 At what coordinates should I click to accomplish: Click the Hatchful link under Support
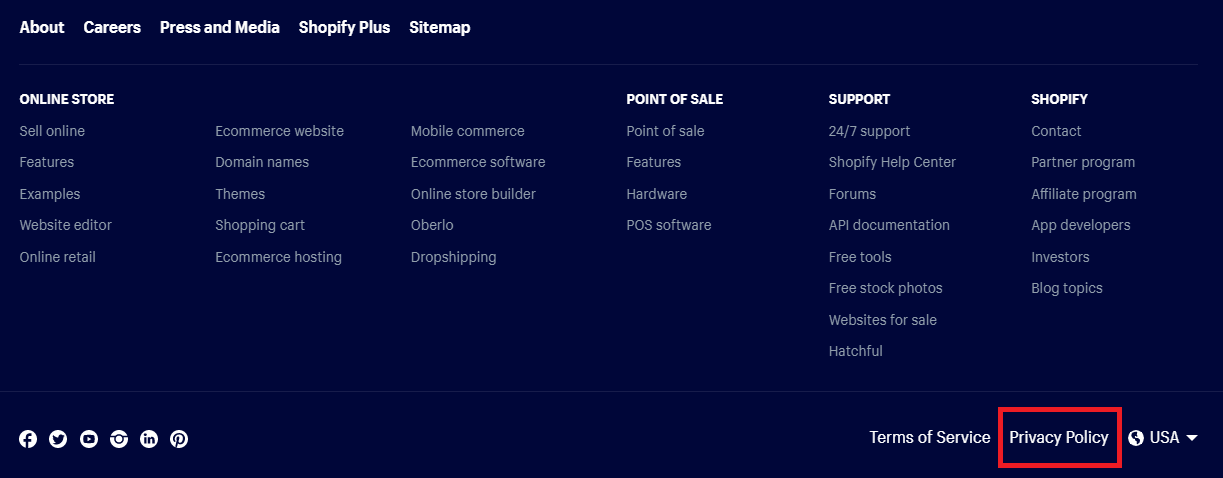tap(855, 351)
